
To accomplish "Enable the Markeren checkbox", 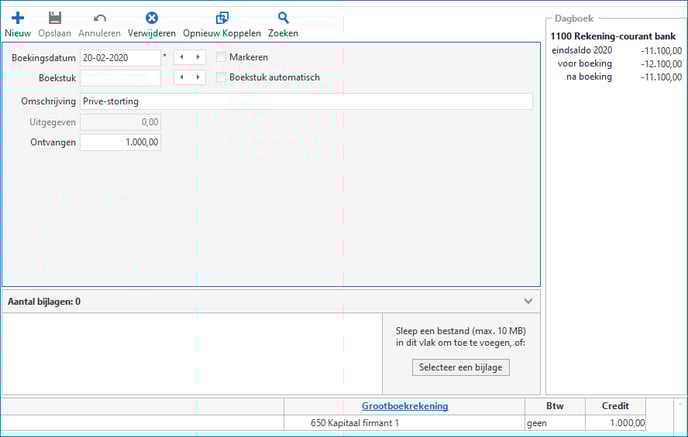I will (221, 57).
